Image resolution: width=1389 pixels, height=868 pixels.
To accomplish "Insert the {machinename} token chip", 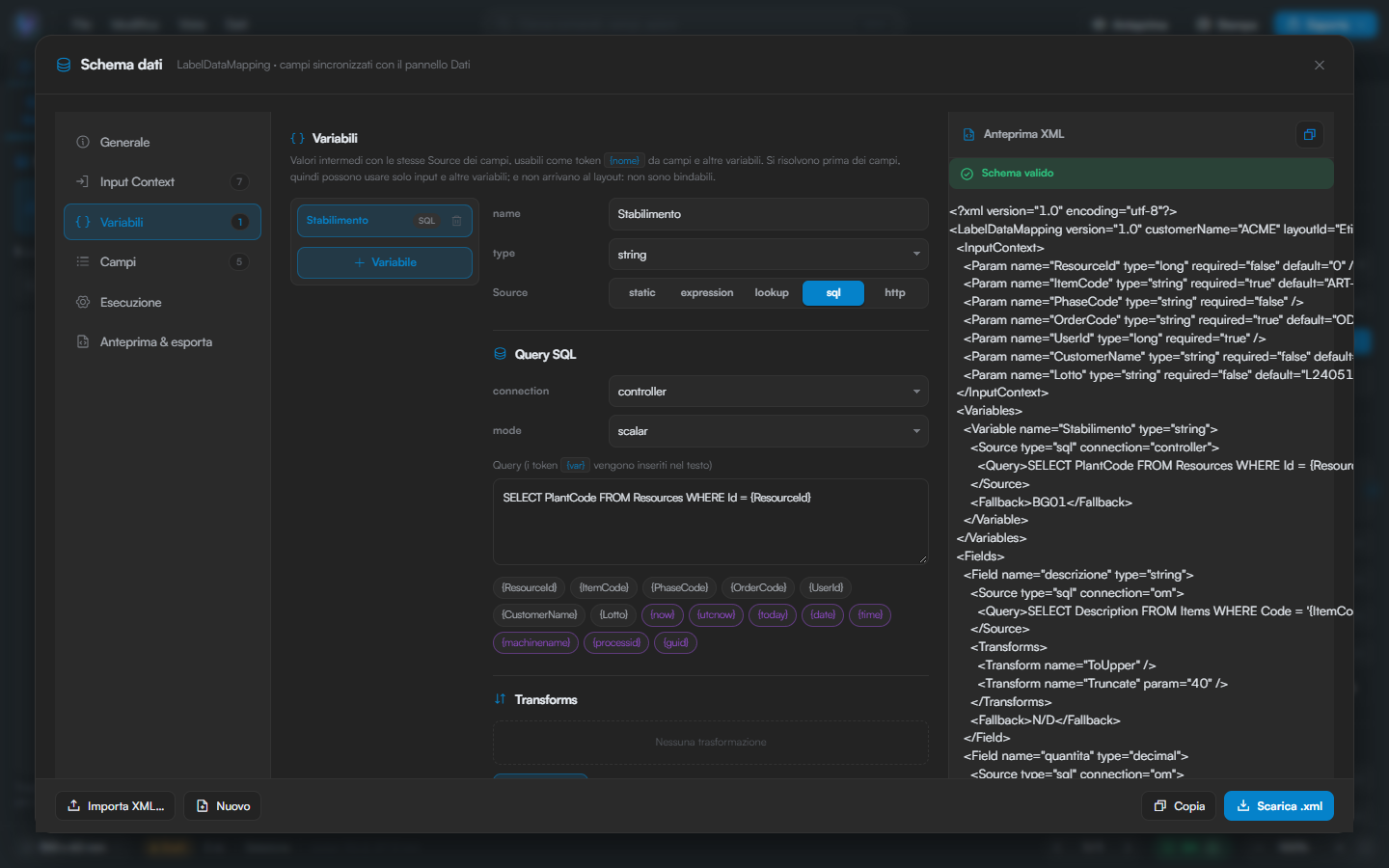I will coord(535,643).
